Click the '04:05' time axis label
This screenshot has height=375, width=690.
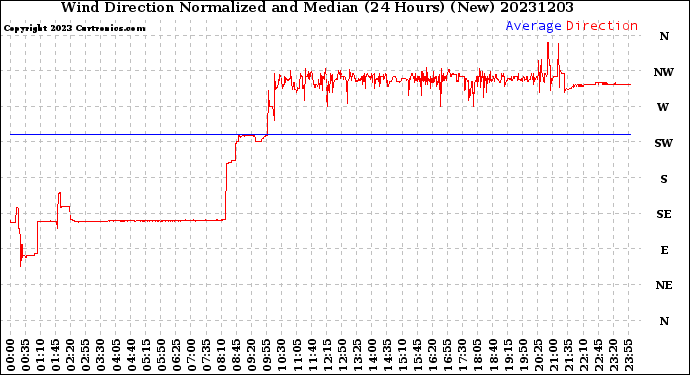pos(116,355)
